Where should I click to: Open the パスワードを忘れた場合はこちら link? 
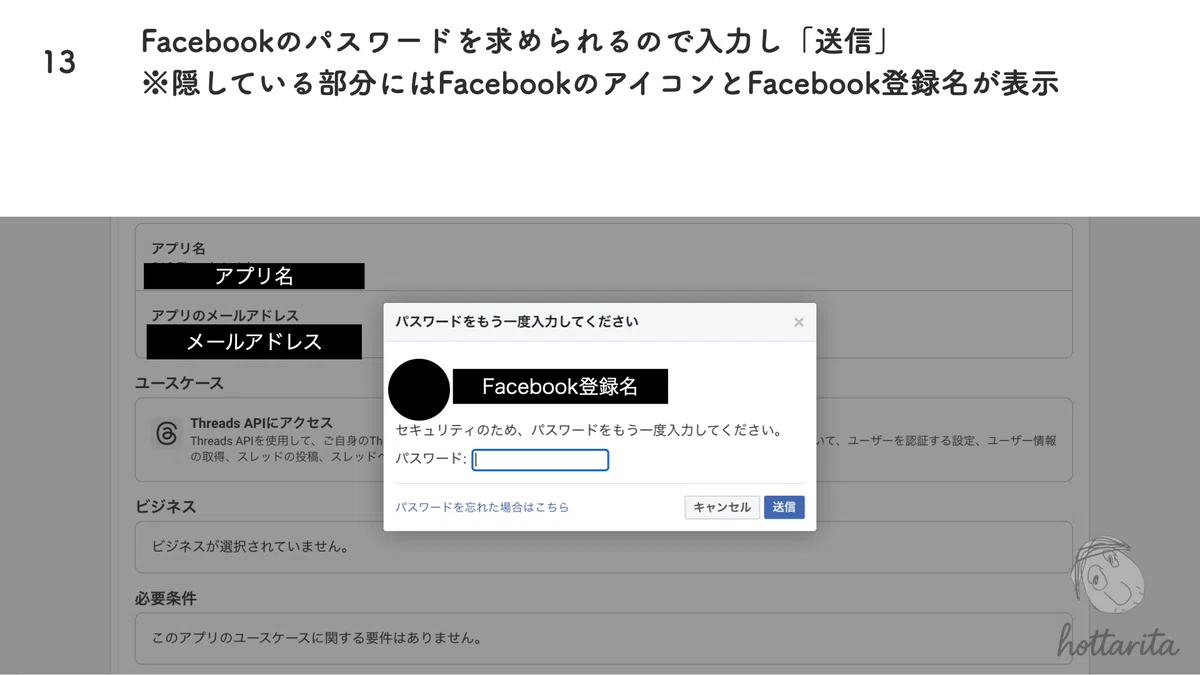482,507
